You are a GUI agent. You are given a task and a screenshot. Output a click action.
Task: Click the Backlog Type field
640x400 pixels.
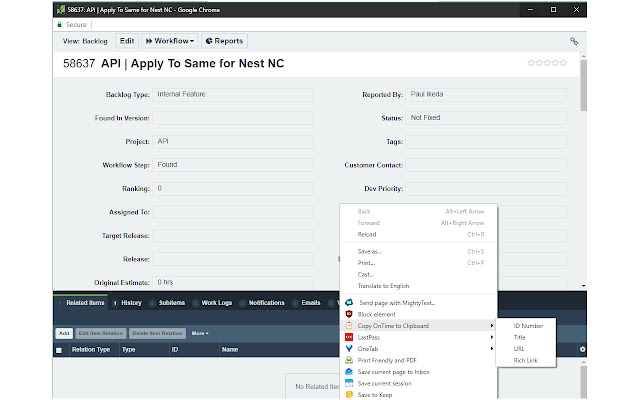point(233,94)
